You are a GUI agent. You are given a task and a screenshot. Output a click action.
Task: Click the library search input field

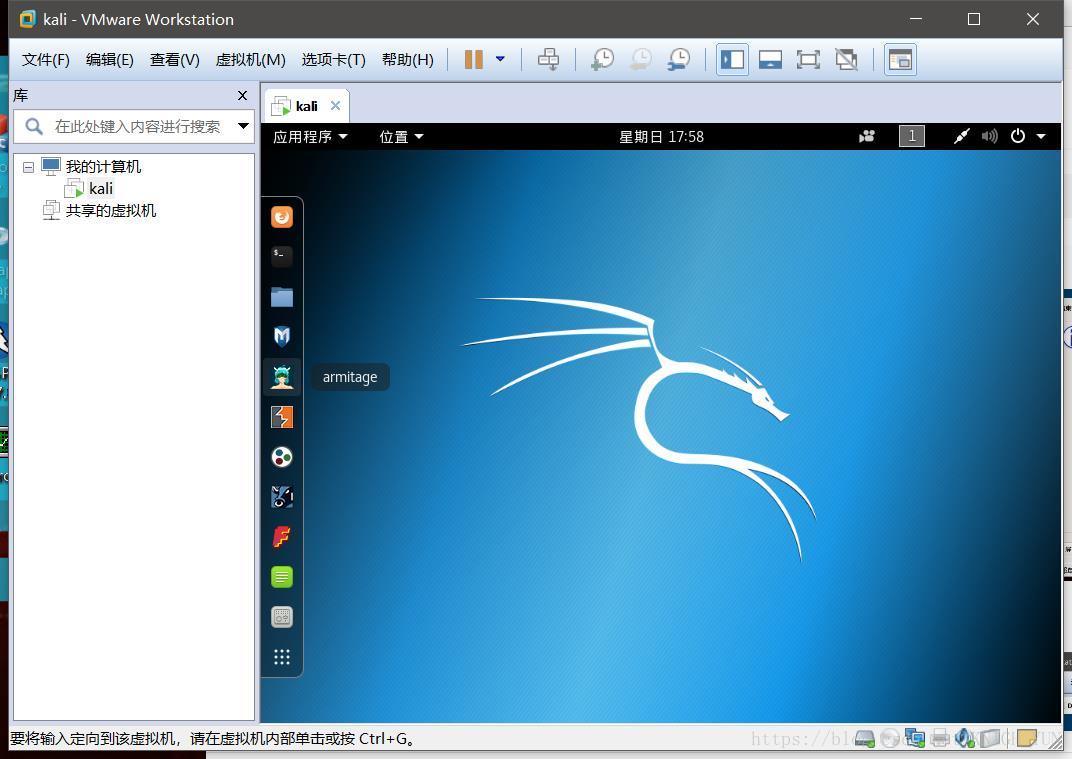137,126
